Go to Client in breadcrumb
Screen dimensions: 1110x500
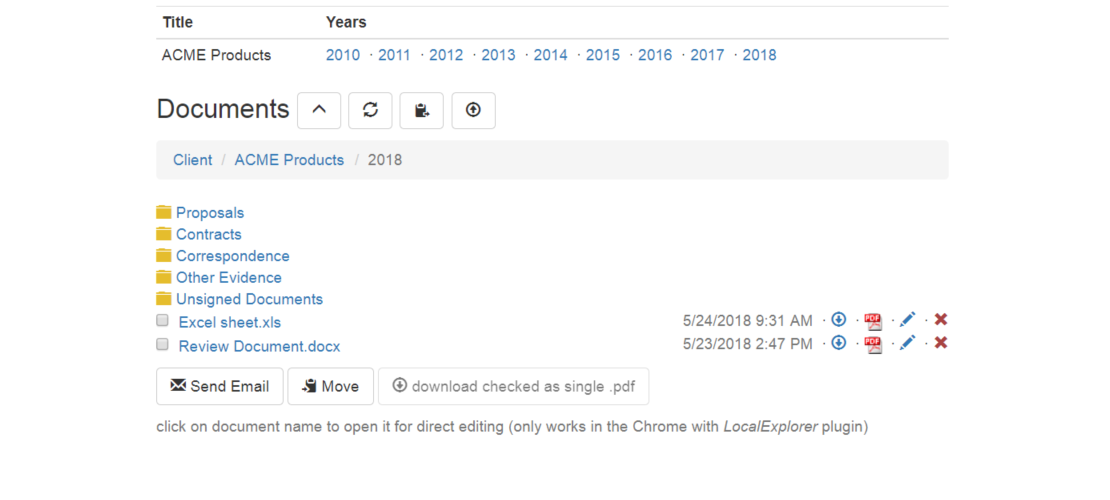[x=193, y=160]
